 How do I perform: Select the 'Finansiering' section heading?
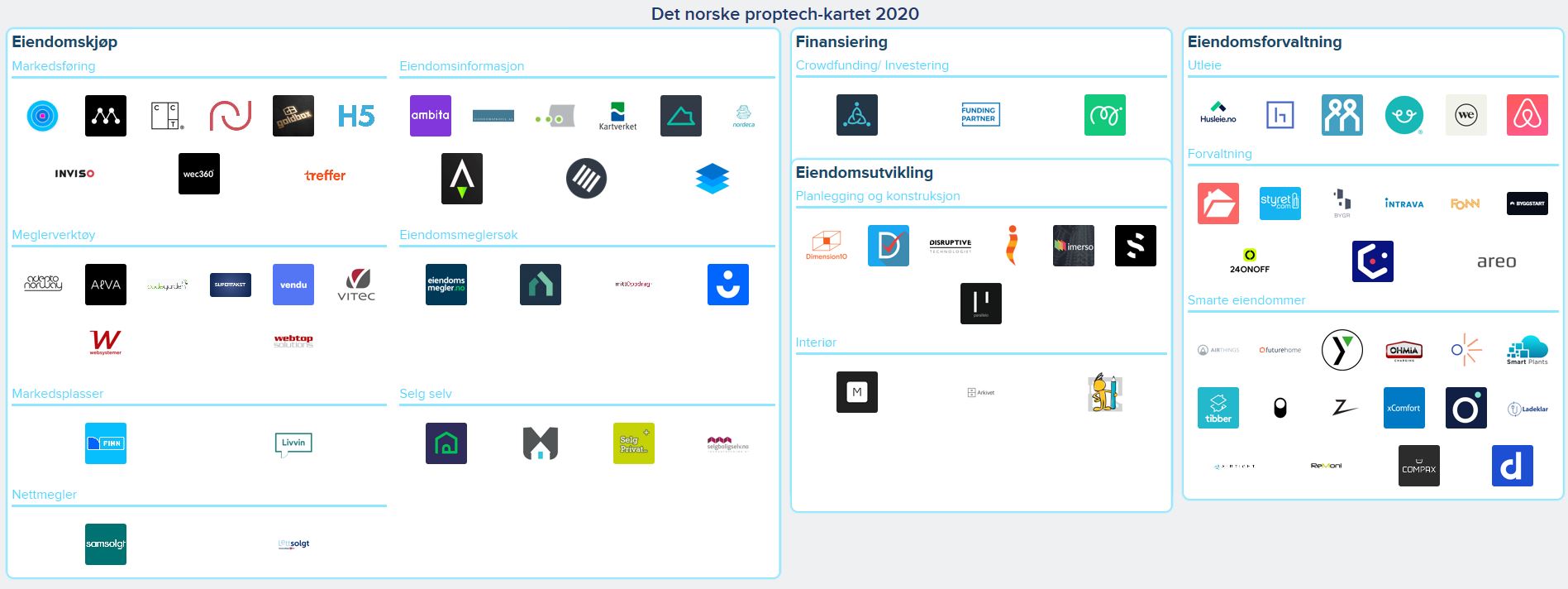[841, 42]
